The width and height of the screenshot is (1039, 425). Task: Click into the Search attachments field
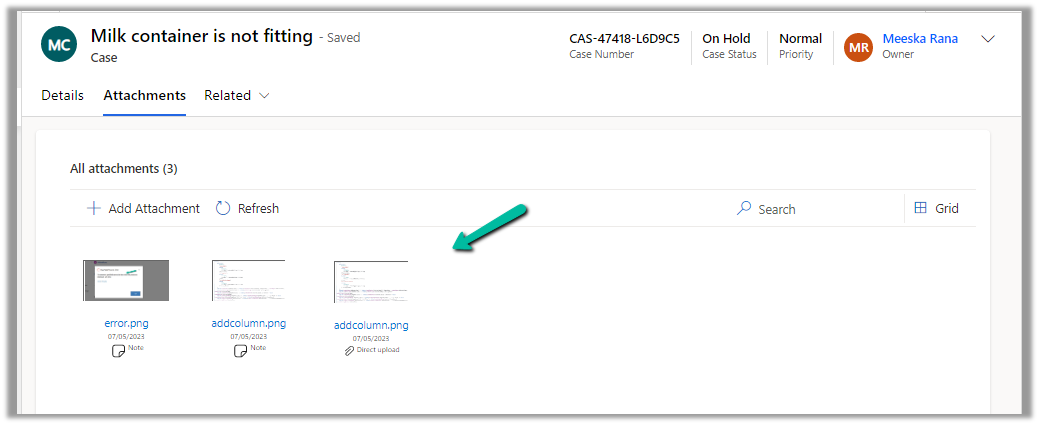coord(820,209)
